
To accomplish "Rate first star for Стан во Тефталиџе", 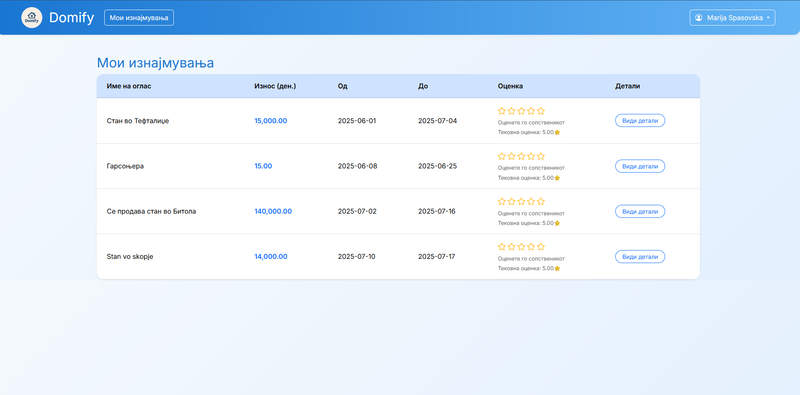I will (502, 111).
